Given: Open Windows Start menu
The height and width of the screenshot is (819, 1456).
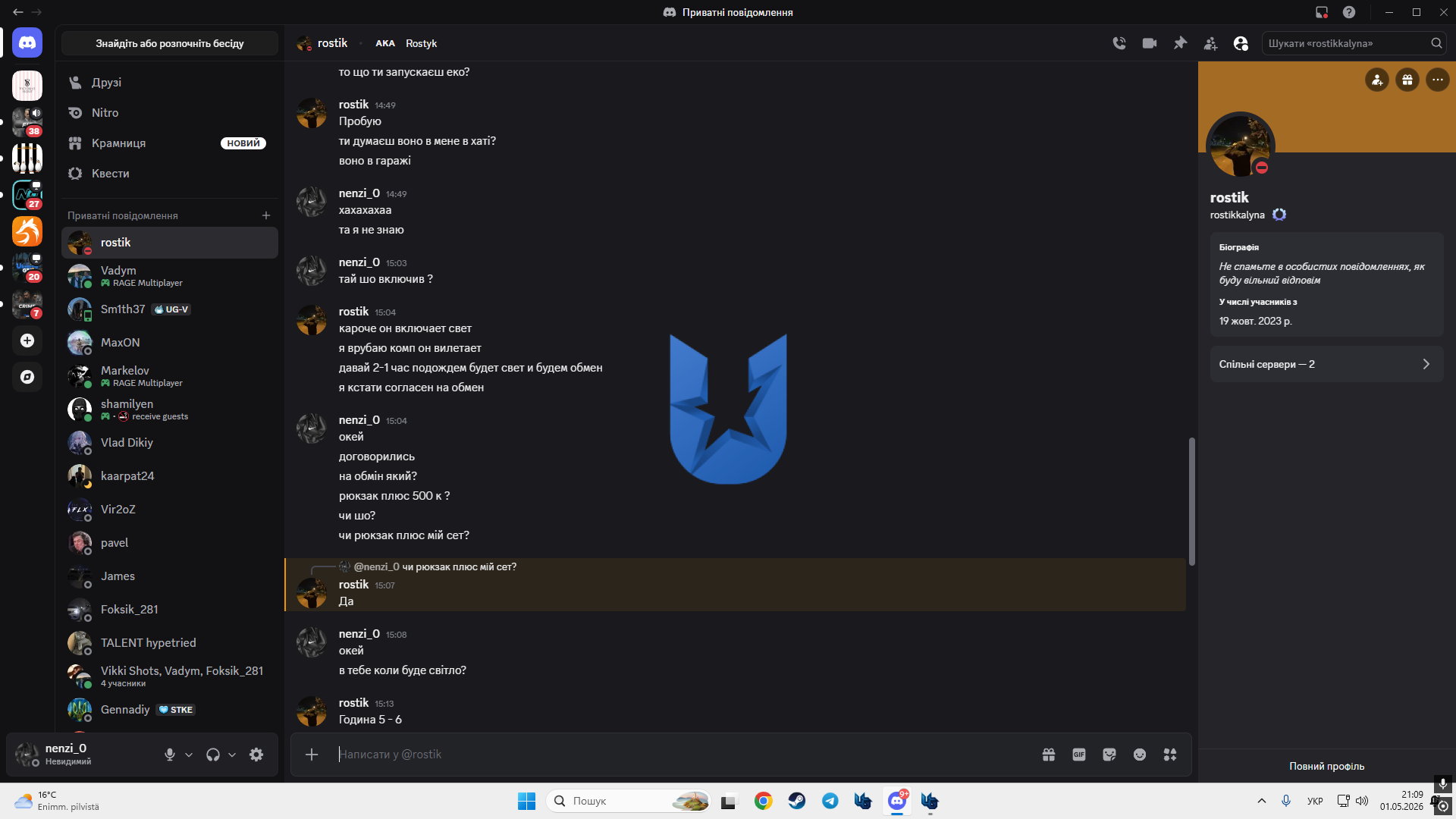Looking at the screenshot, I should [x=526, y=801].
